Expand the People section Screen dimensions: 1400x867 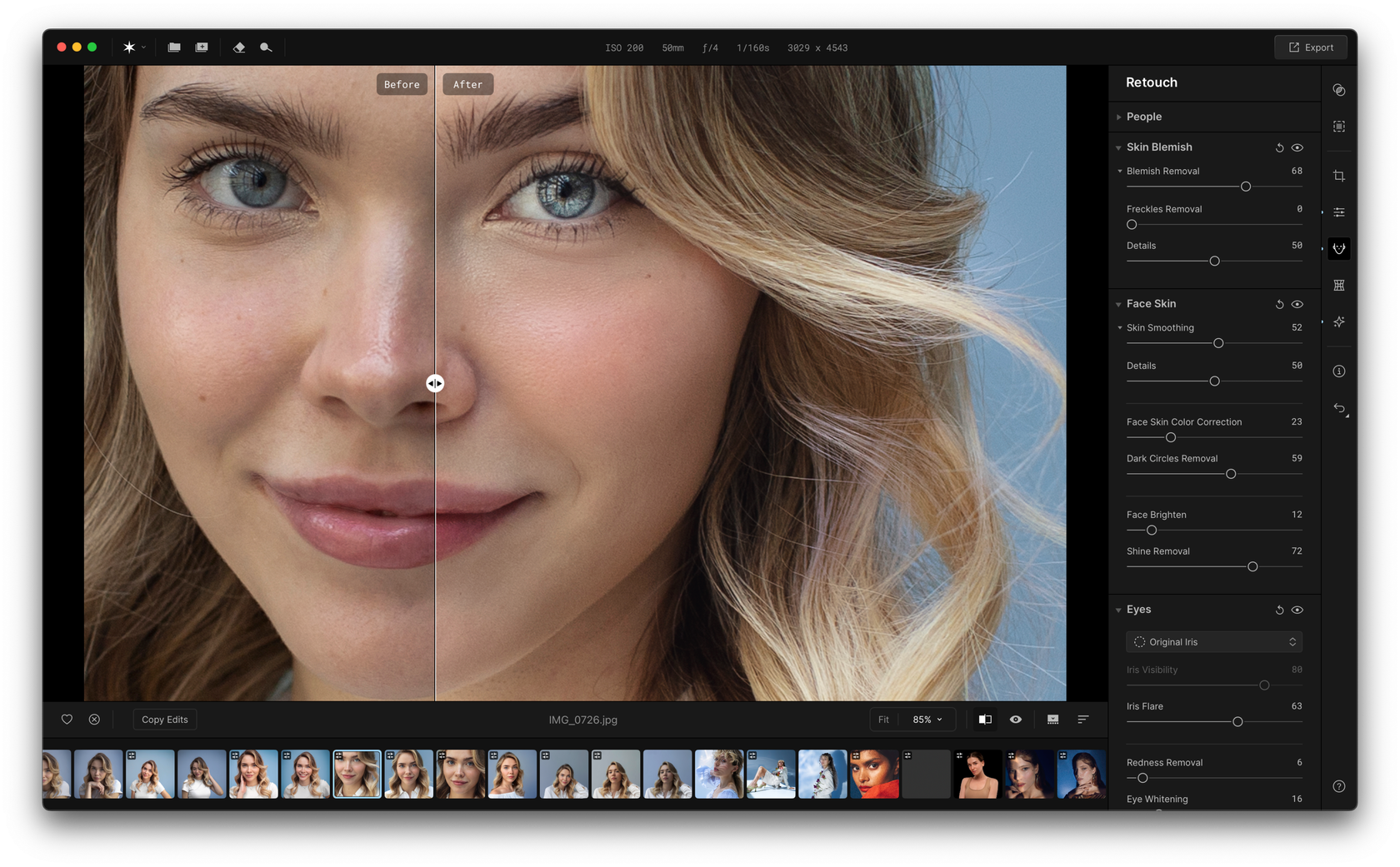coord(1120,117)
